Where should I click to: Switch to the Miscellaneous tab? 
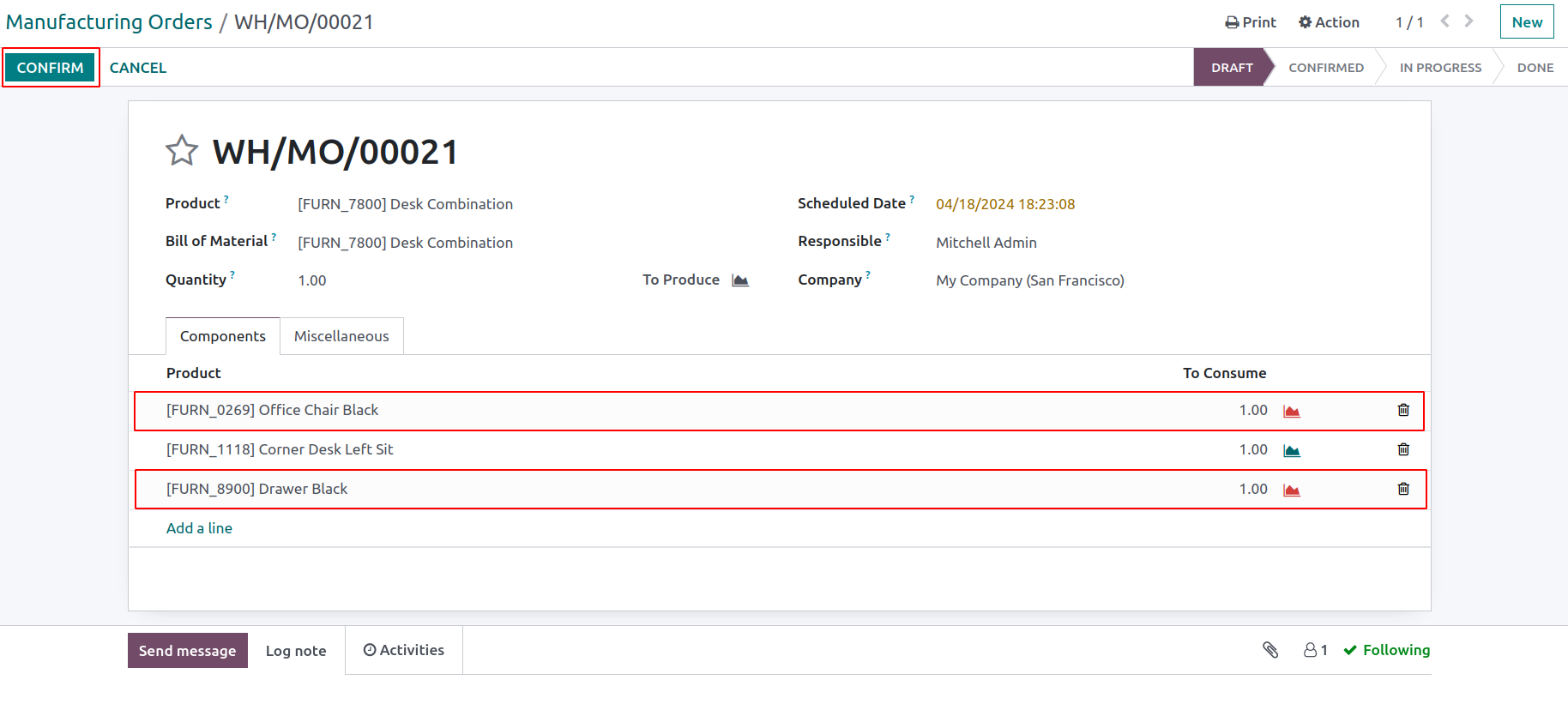click(x=341, y=336)
